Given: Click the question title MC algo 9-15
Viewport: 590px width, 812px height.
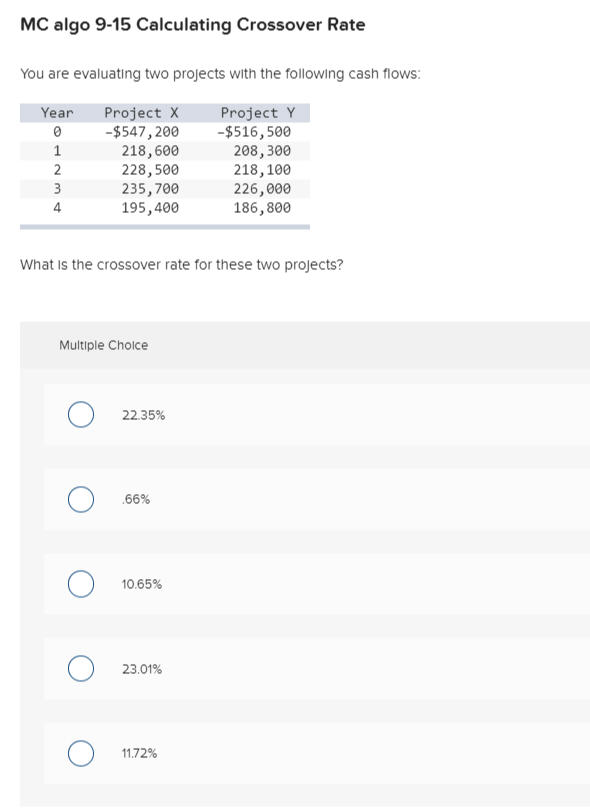Looking at the screenshot, I should 193,24.
